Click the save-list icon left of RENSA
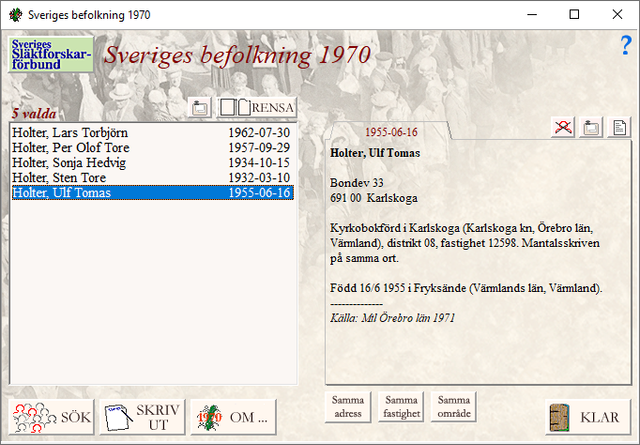The width and height of the screenshot is (640, 445). pos(200,107)
